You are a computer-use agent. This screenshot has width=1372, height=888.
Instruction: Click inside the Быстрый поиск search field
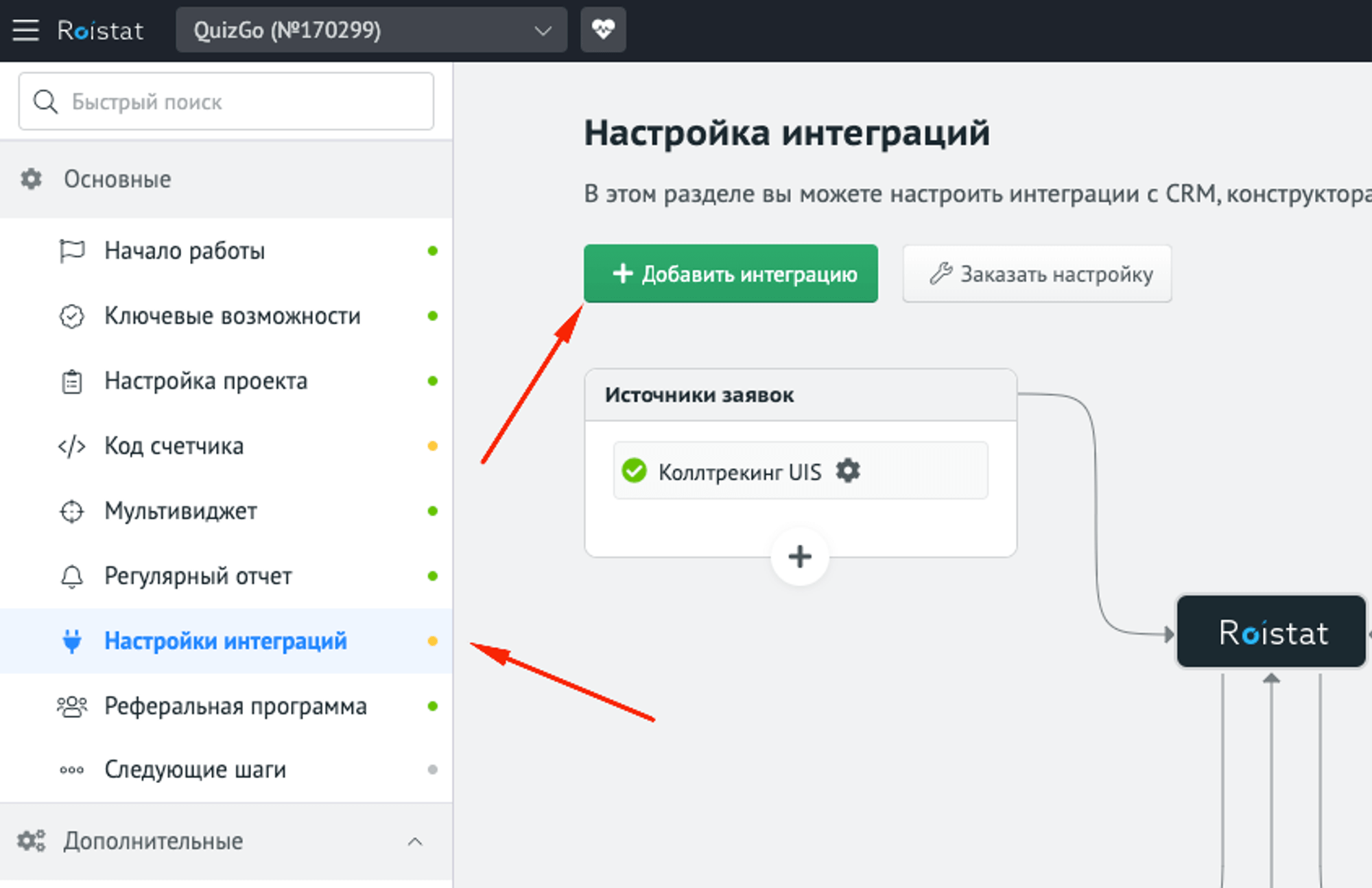(x=226, y=102)
